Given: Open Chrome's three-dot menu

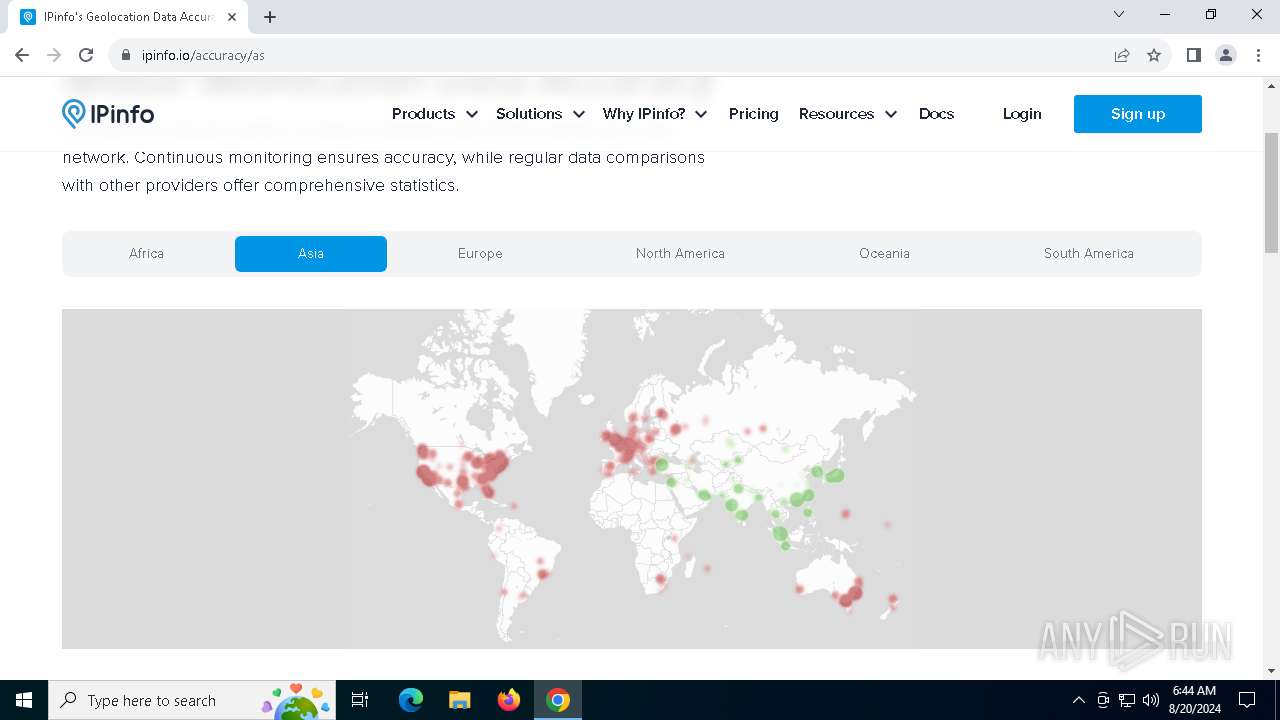Looking at the screenshot, I should [1258, 55].
